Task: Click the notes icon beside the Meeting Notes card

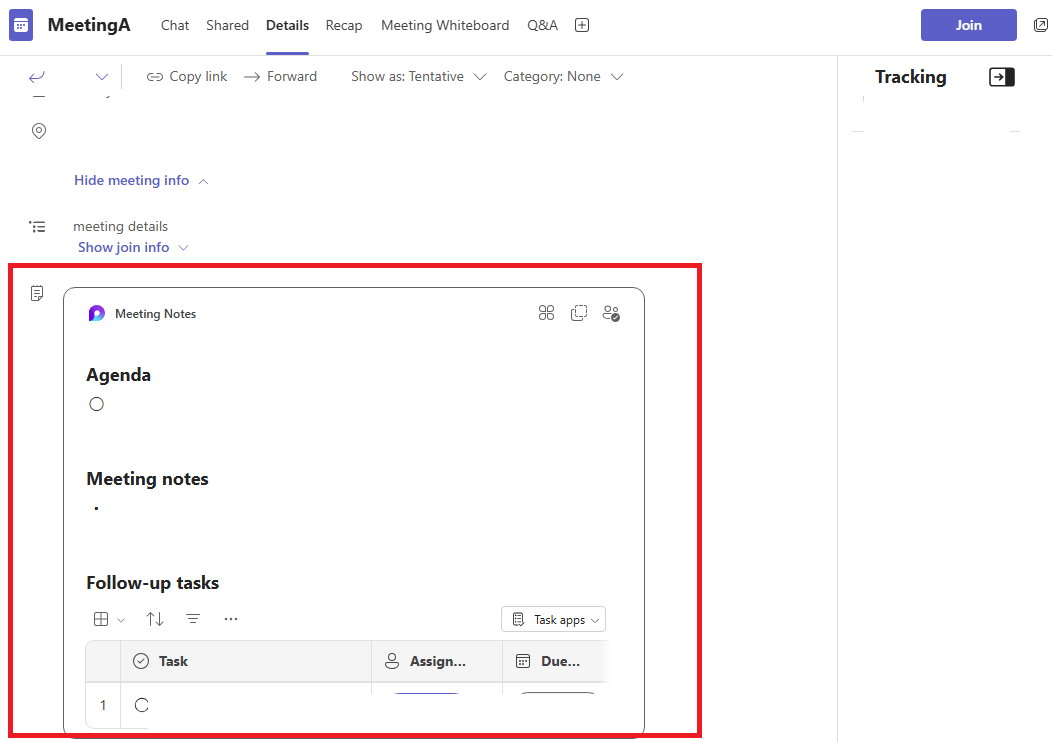Action: point(37,293)
